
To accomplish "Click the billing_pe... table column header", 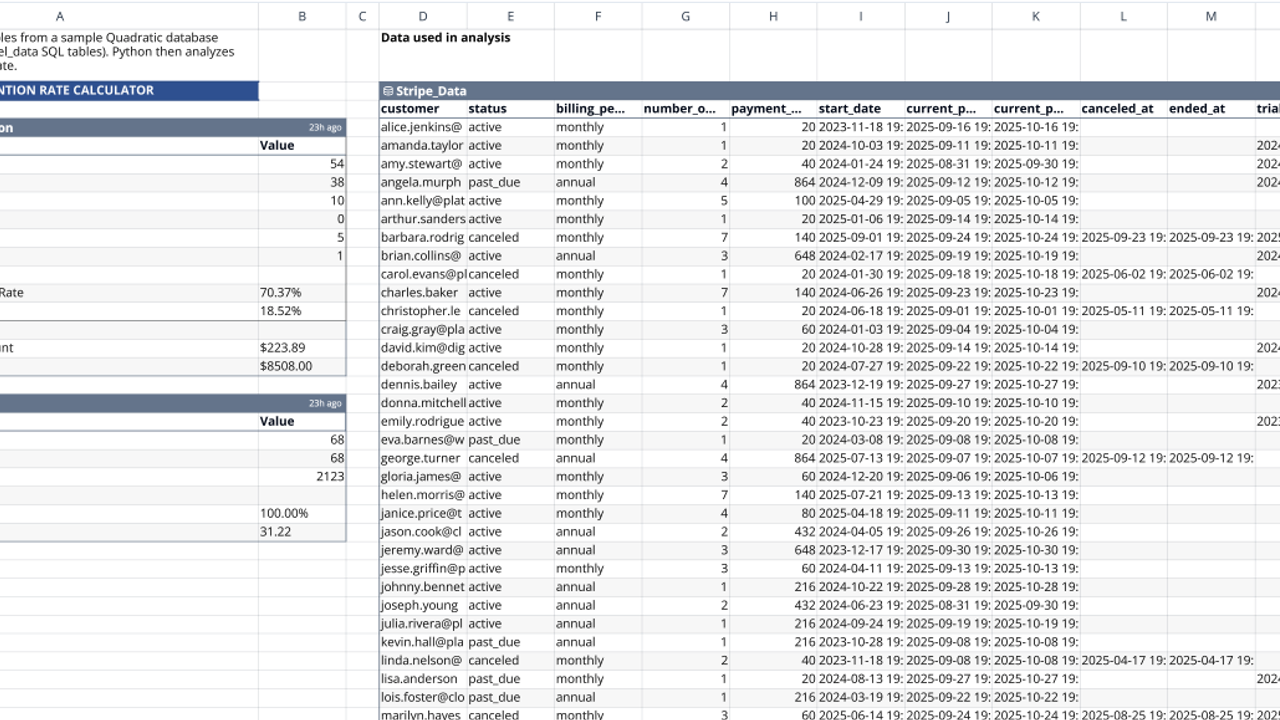I will click(598, 109).
